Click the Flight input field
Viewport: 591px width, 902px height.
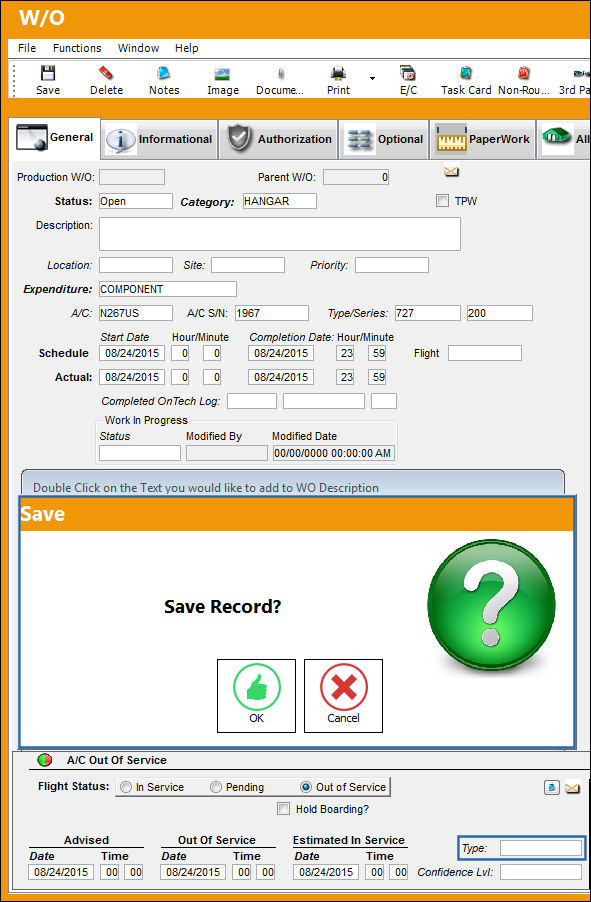click(485, 353)
